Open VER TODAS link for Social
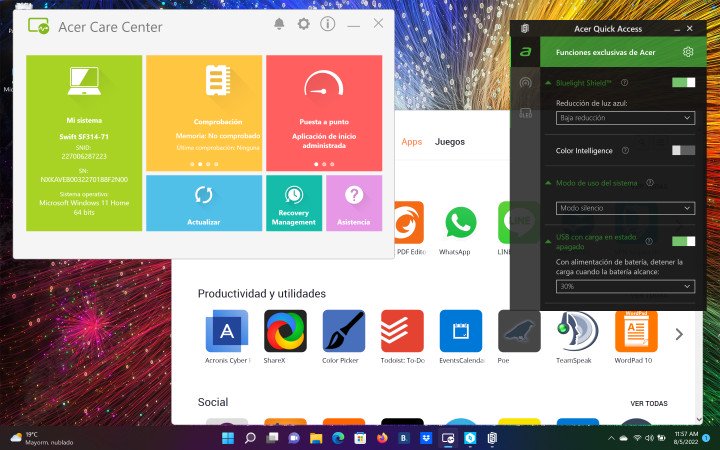This screenshot has height=450, width=720. point(649,403)
